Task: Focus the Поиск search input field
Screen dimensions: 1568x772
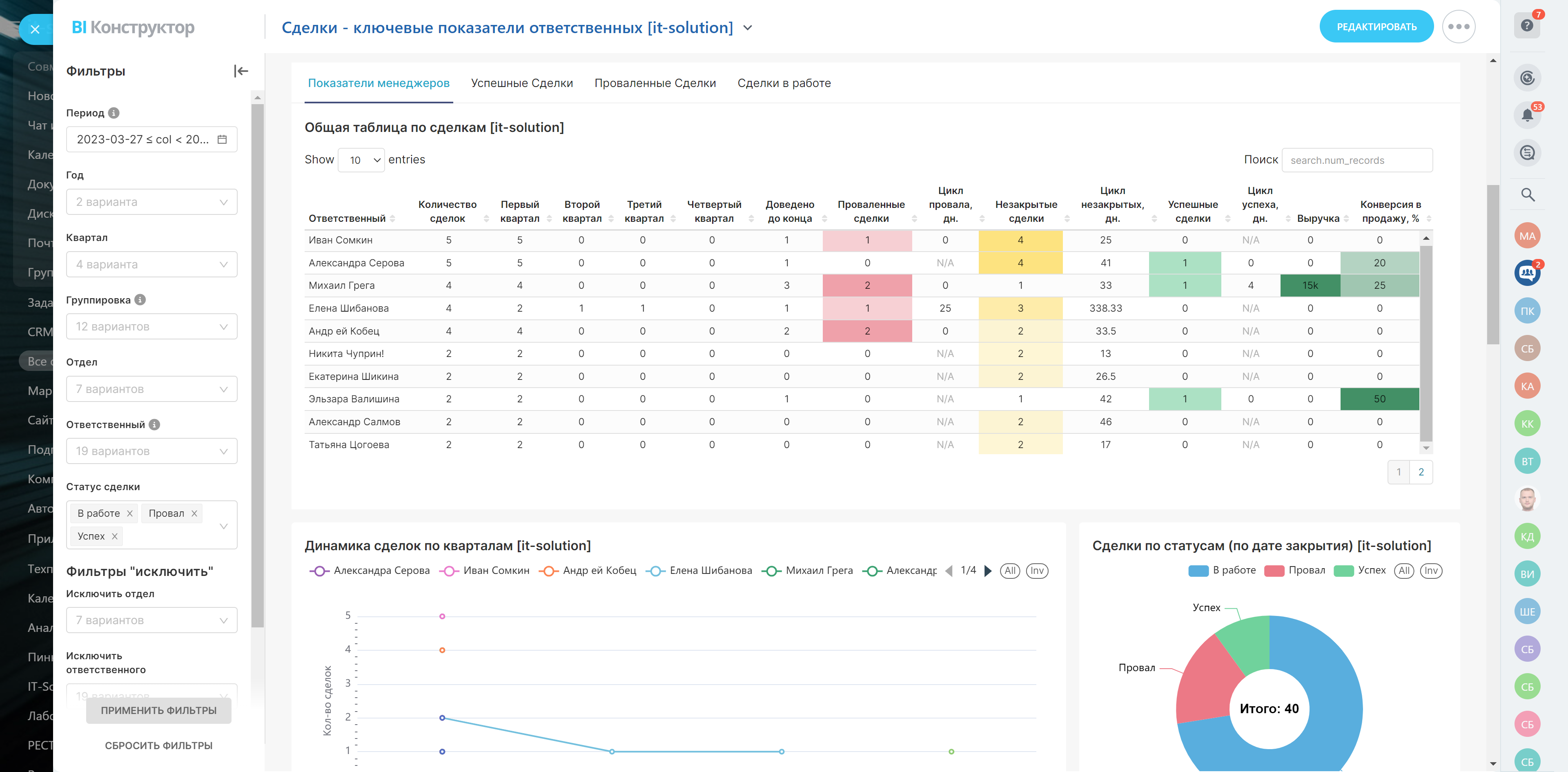Action: 1357,160
